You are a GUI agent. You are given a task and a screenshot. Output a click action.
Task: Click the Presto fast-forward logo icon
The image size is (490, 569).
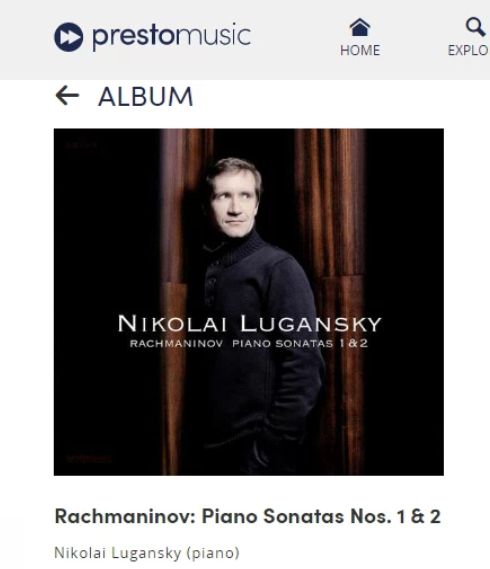[69, 37]
